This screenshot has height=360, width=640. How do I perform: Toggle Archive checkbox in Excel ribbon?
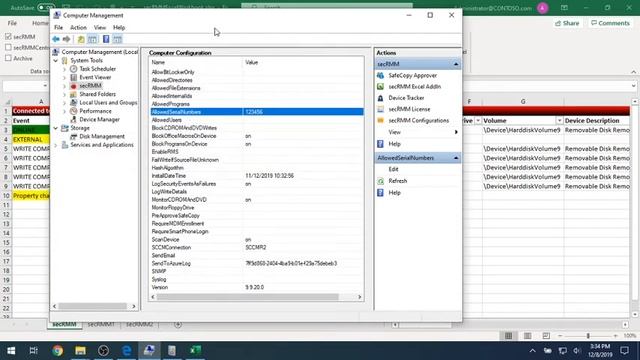pyautogui.click(x=8, y=58)
